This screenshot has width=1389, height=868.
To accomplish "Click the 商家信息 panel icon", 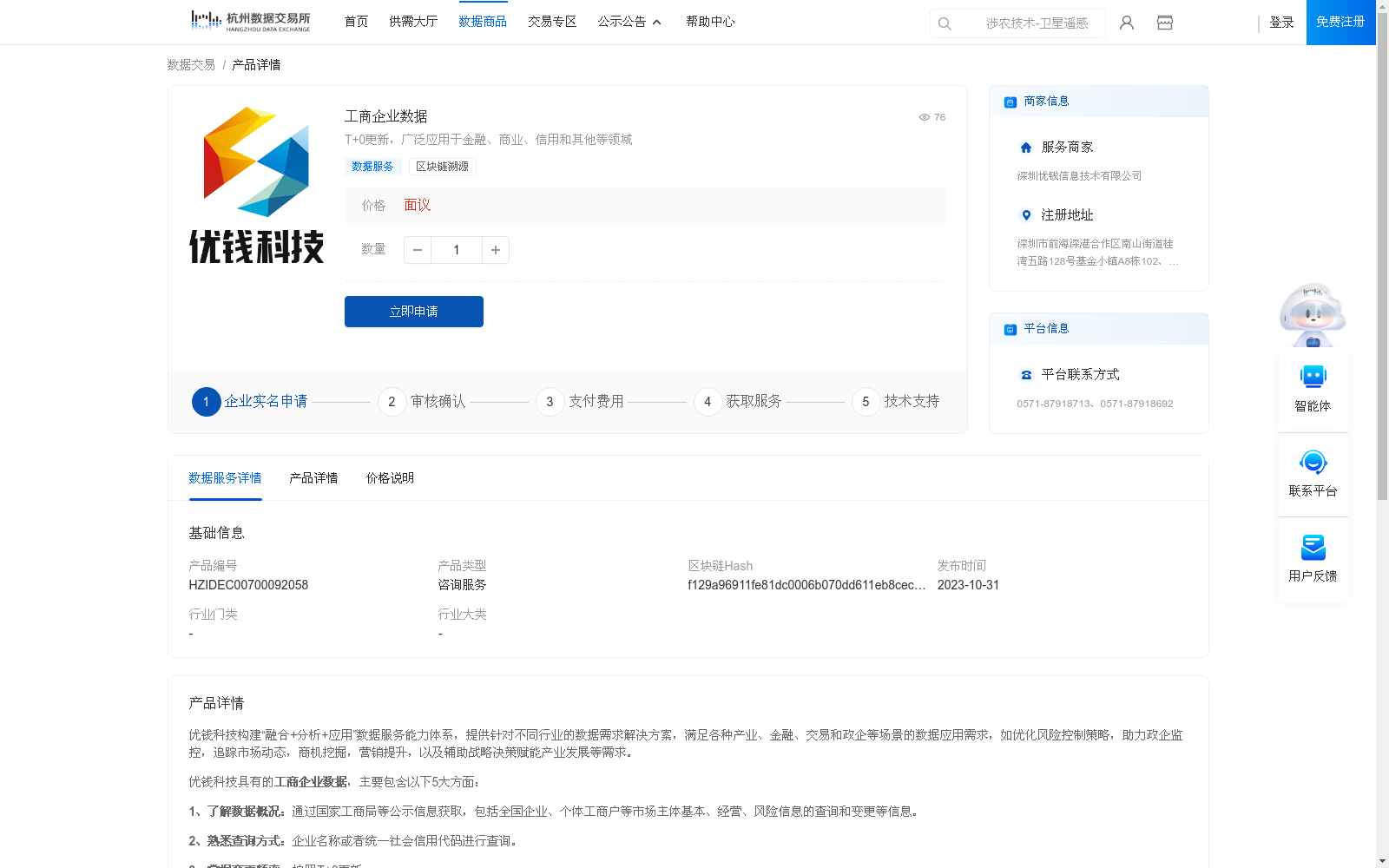I will click(x=1010, y=102).
